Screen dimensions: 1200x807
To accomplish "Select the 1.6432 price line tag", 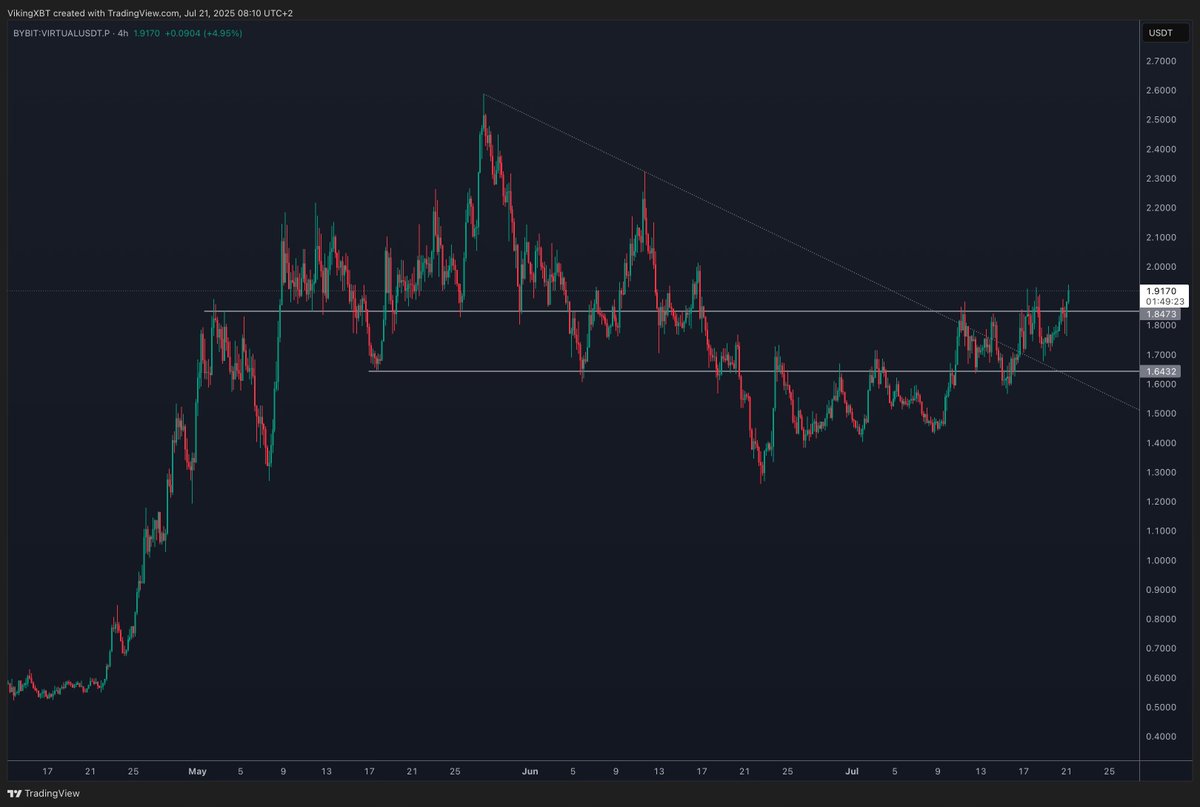I will coord(1161,371).
